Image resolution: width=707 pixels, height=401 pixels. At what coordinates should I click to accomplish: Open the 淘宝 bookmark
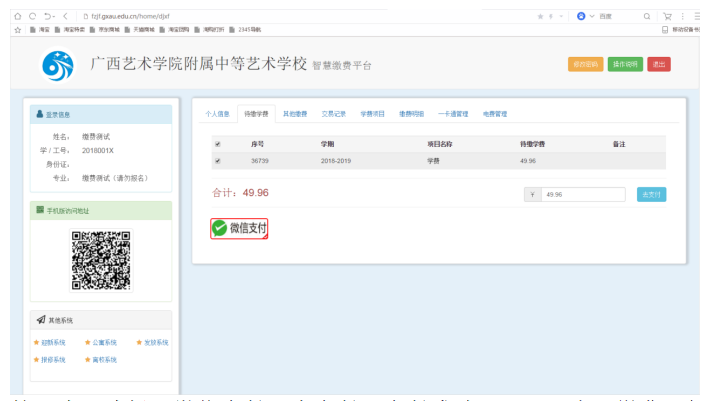tap(40, 30)
